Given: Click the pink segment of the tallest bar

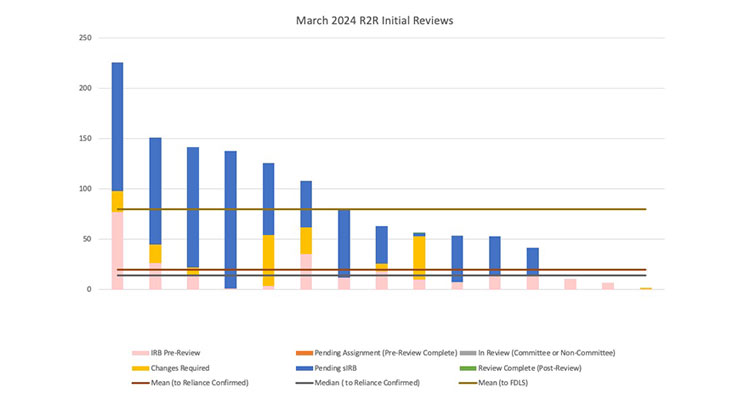Looking at the screenshot, I should 117,250.
